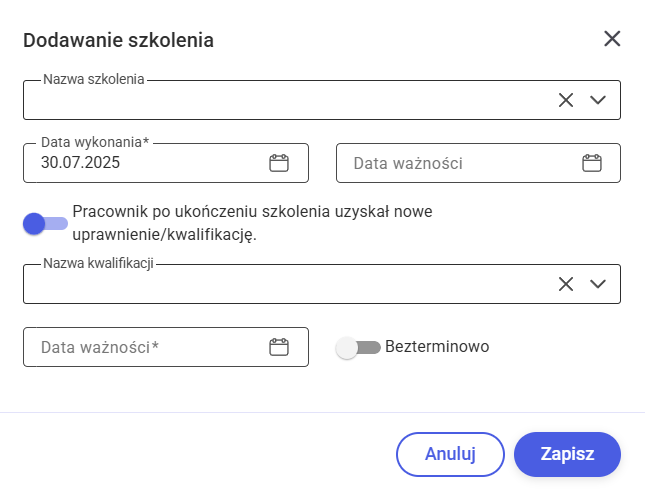
Task: Focus the required Data ważności field beside Bezterminowo
Action: point(140,347)
